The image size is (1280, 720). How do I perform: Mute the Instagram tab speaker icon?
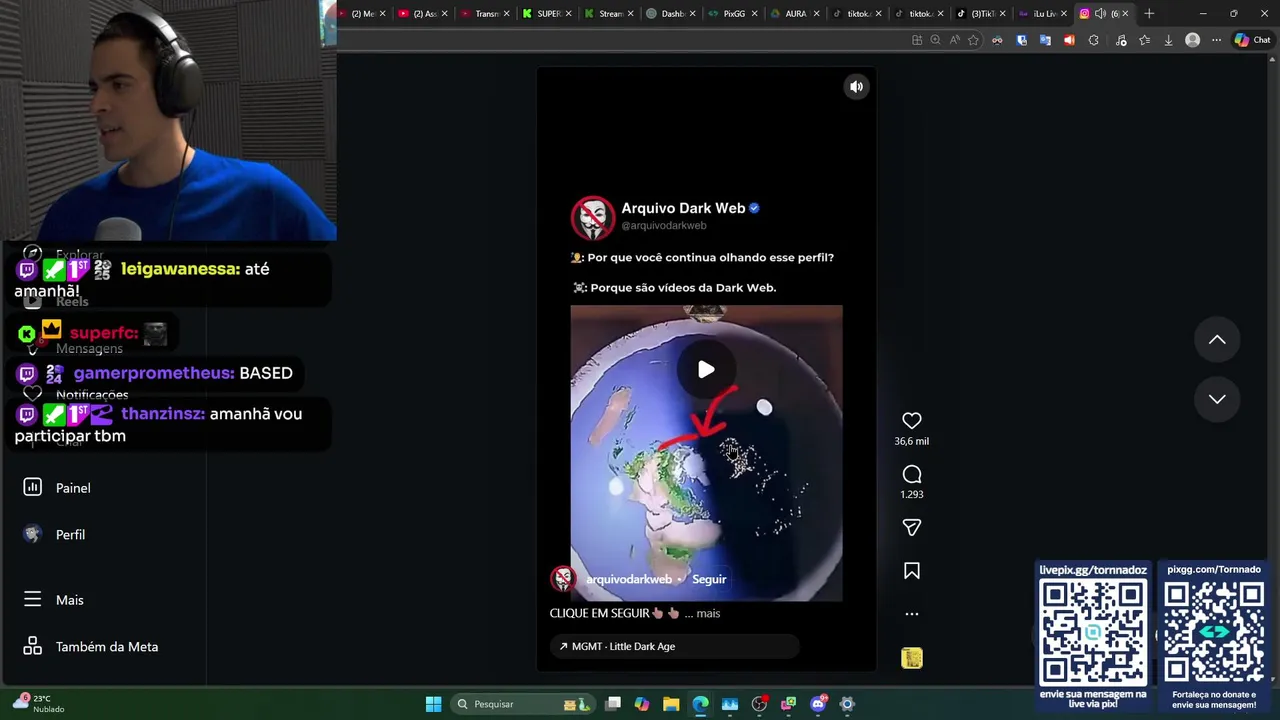click(1100, 13)
